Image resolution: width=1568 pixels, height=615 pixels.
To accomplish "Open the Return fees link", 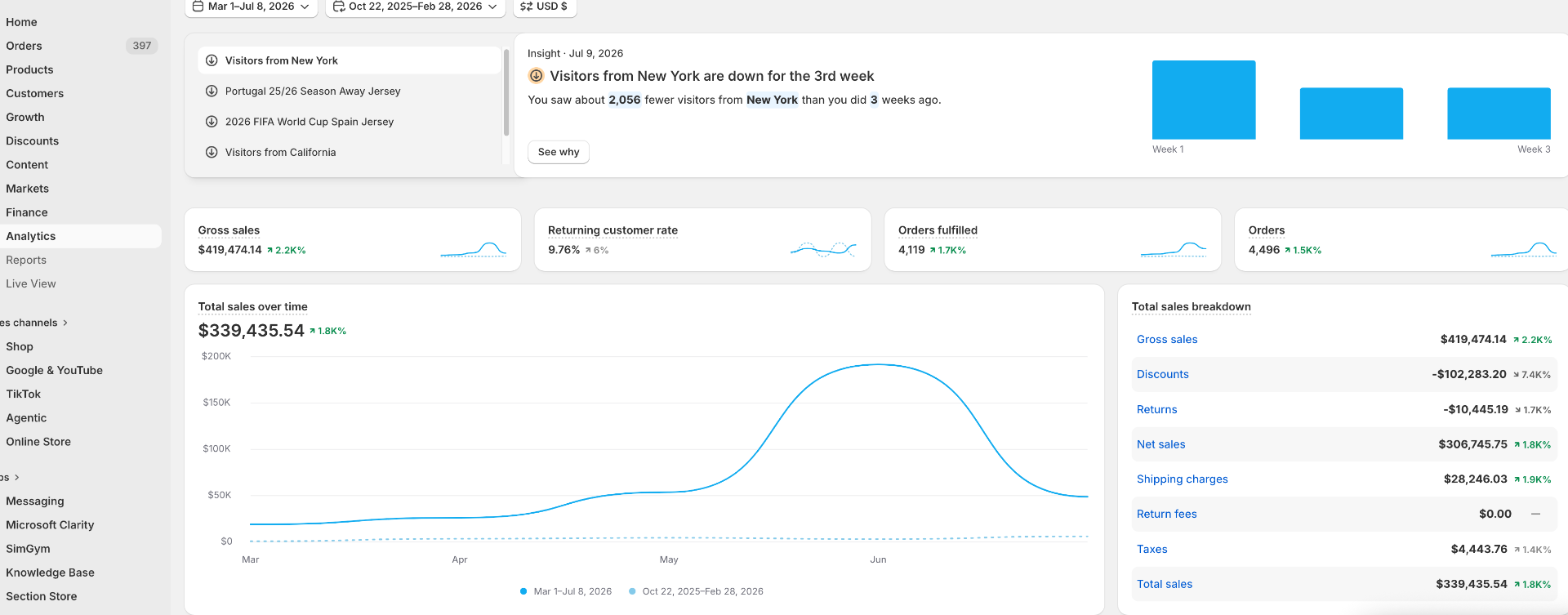I will pos(1167,514).
